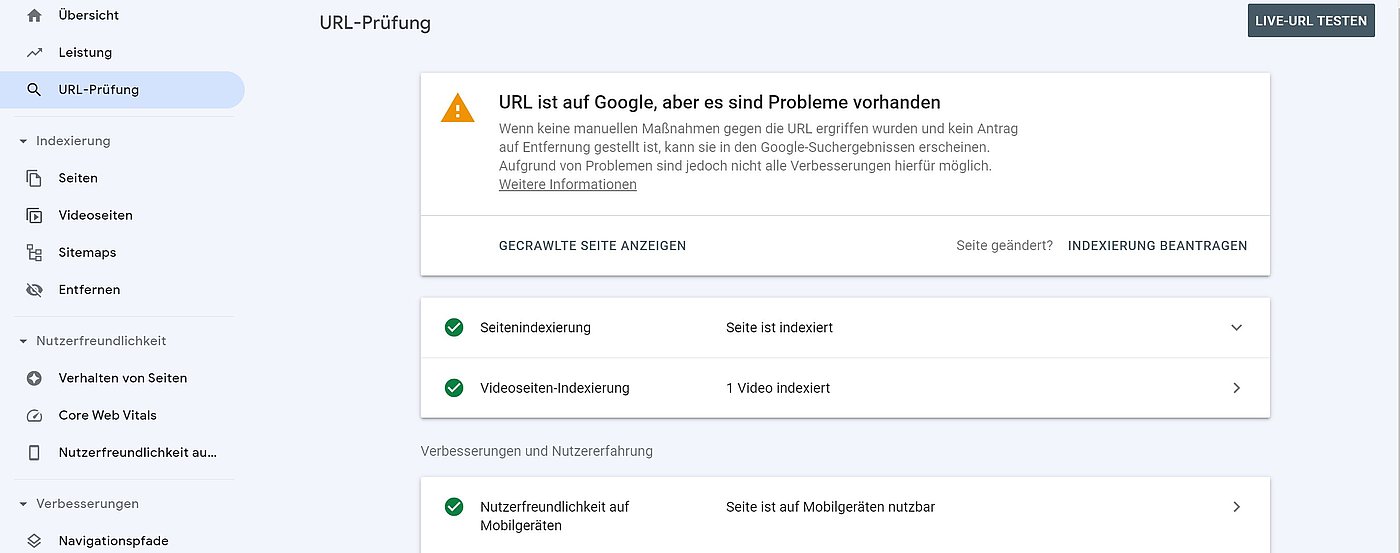This screenshot has width=1400, height=553.
Task: Expand the Seitenindexierung row chevron
Action: coord(1236,328)
